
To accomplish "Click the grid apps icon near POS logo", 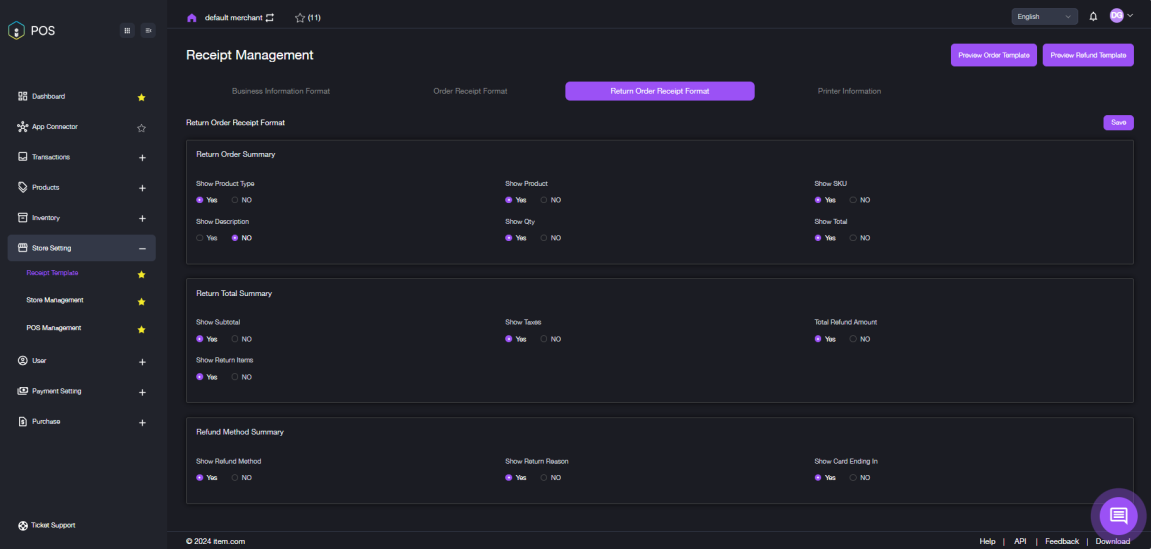I will (x=127, y=30).
